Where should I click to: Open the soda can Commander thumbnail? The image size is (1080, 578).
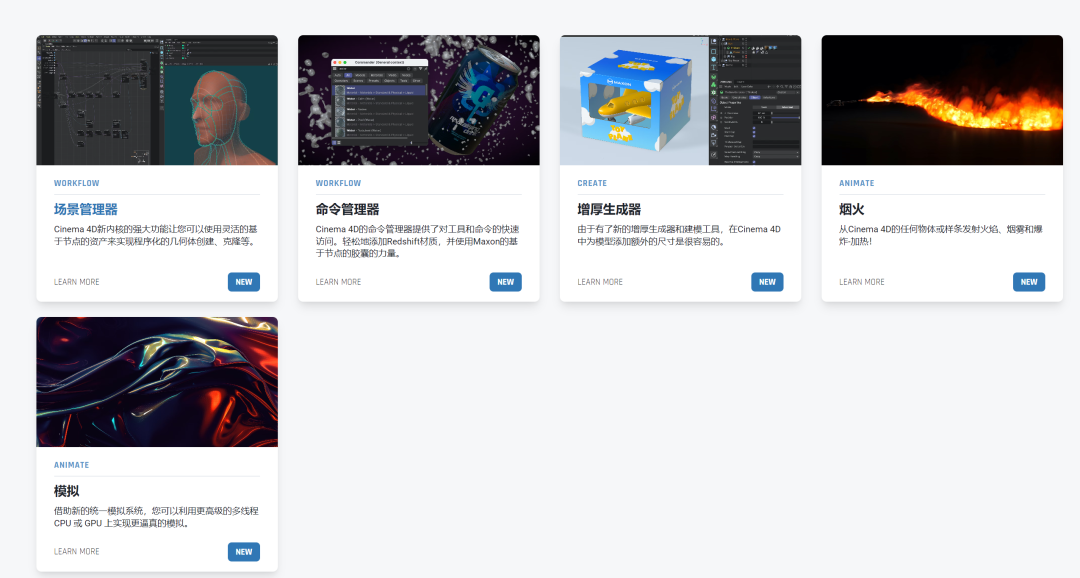coord(419,100)
